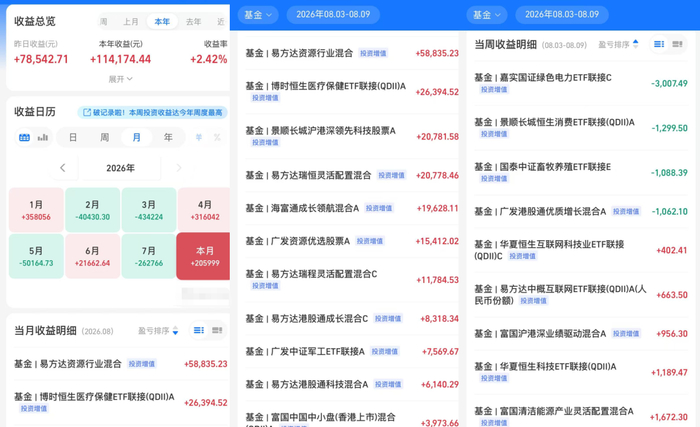
Task: Open 国泰中证畜牧养殖ETF联接E fund row
Action: click(x=581, y=172)
